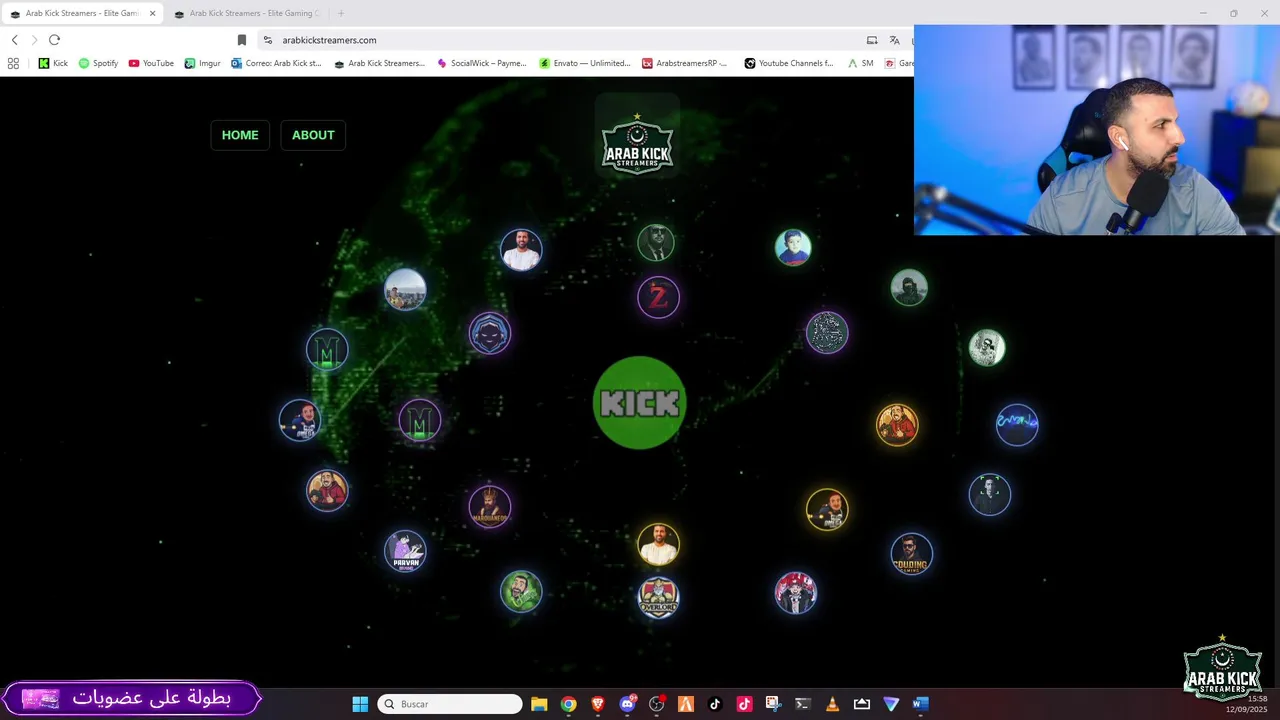This screenshot has width=1280, height=720.
Task: Open the purple hooded figure avatar
Action: click(x=490, y=334)
